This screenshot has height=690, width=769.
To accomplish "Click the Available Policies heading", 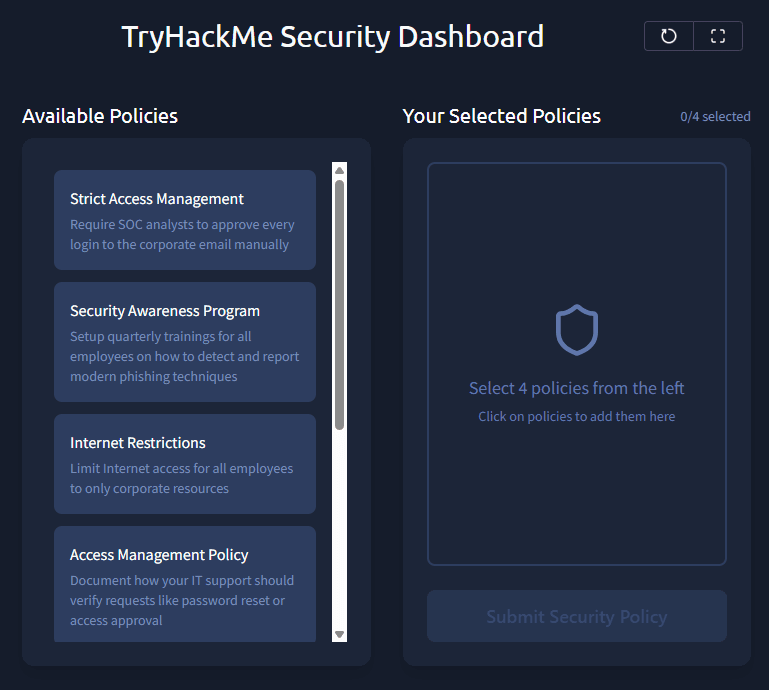I will point(100,116).
